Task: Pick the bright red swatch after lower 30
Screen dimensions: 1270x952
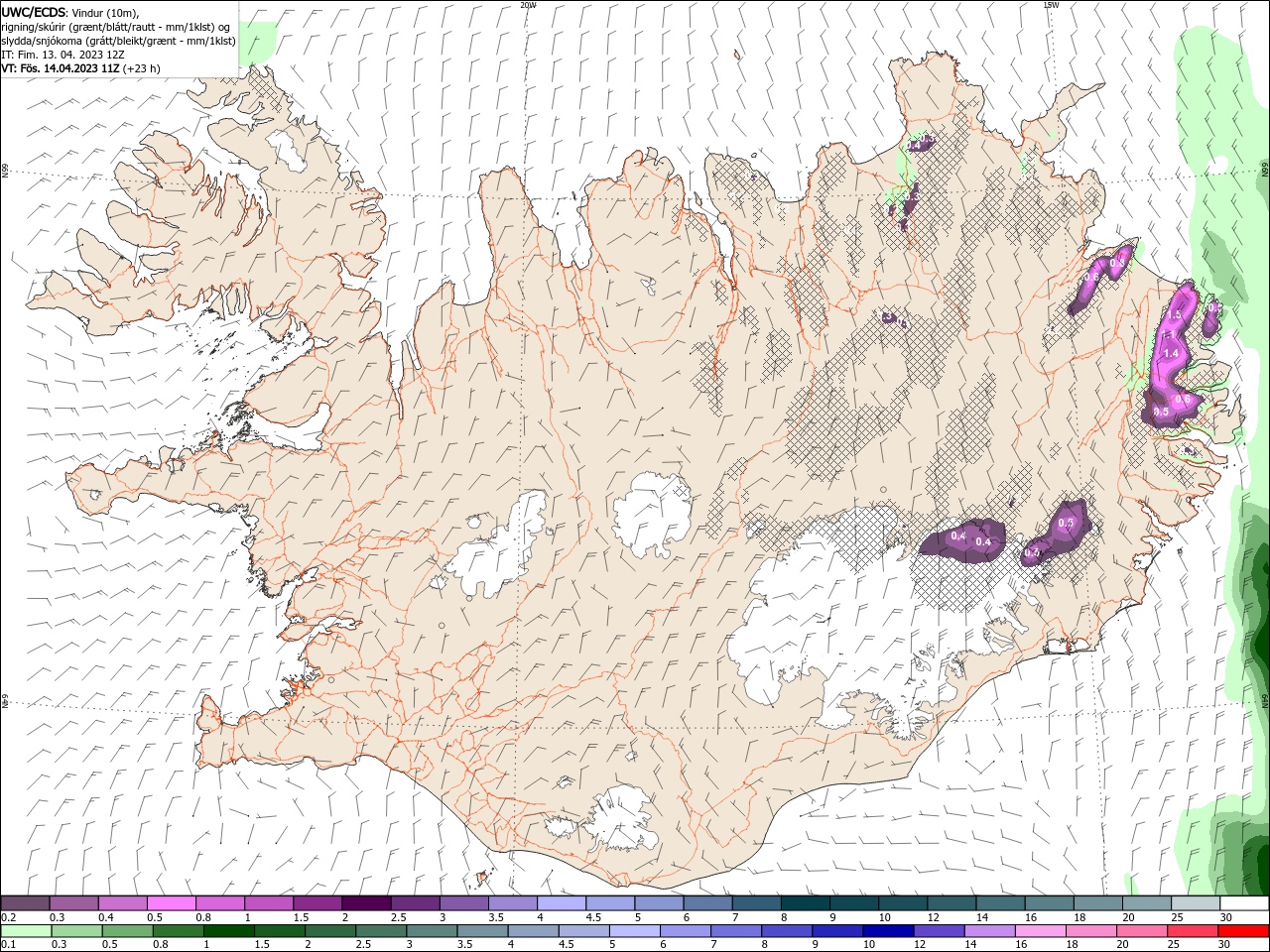Action: 1243,931
